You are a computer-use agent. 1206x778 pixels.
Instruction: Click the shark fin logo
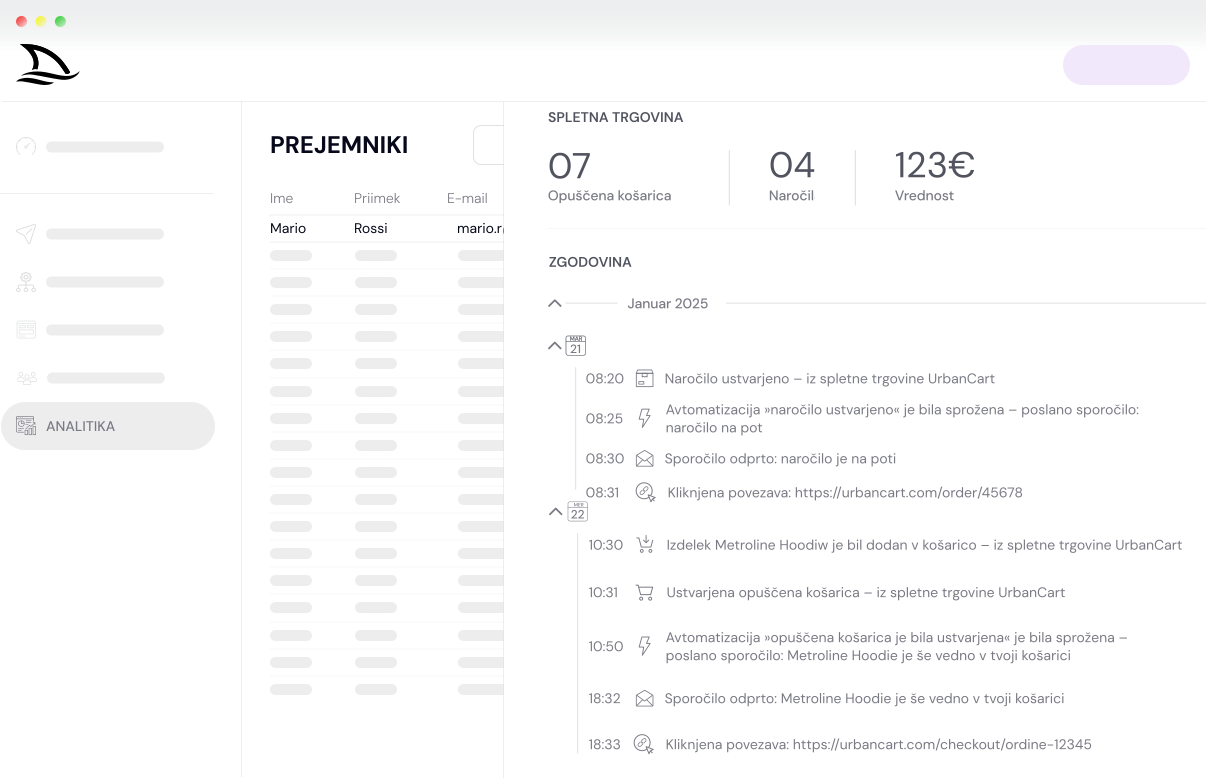[x=47, y=64]
